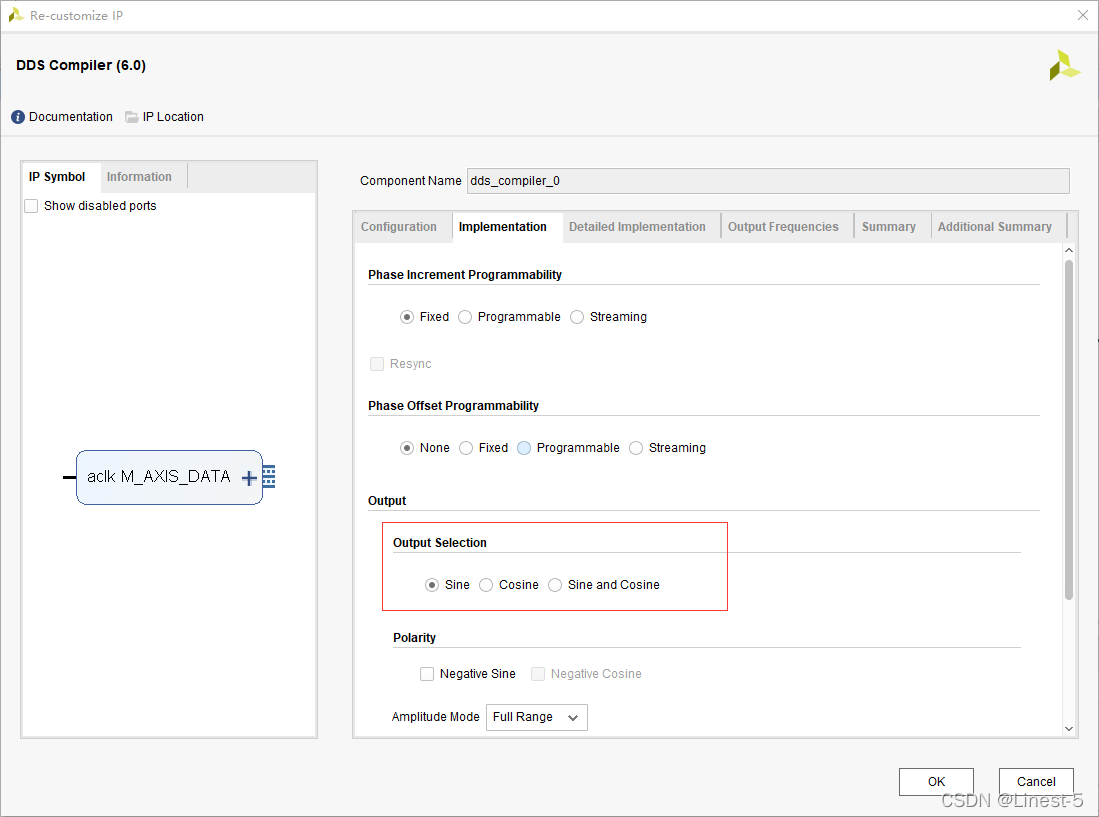Click the vertical scrollbar thumb
Image resolution: width=1099 pixels, height=817 pixels.
click(1069, 430)
